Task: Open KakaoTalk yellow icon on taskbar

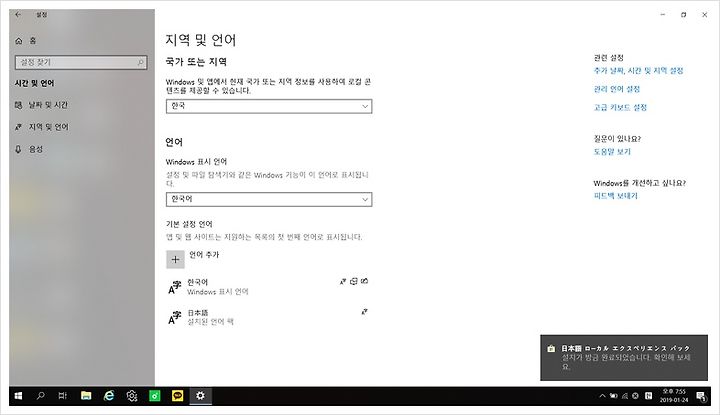Action: click(x=178, y=396)
